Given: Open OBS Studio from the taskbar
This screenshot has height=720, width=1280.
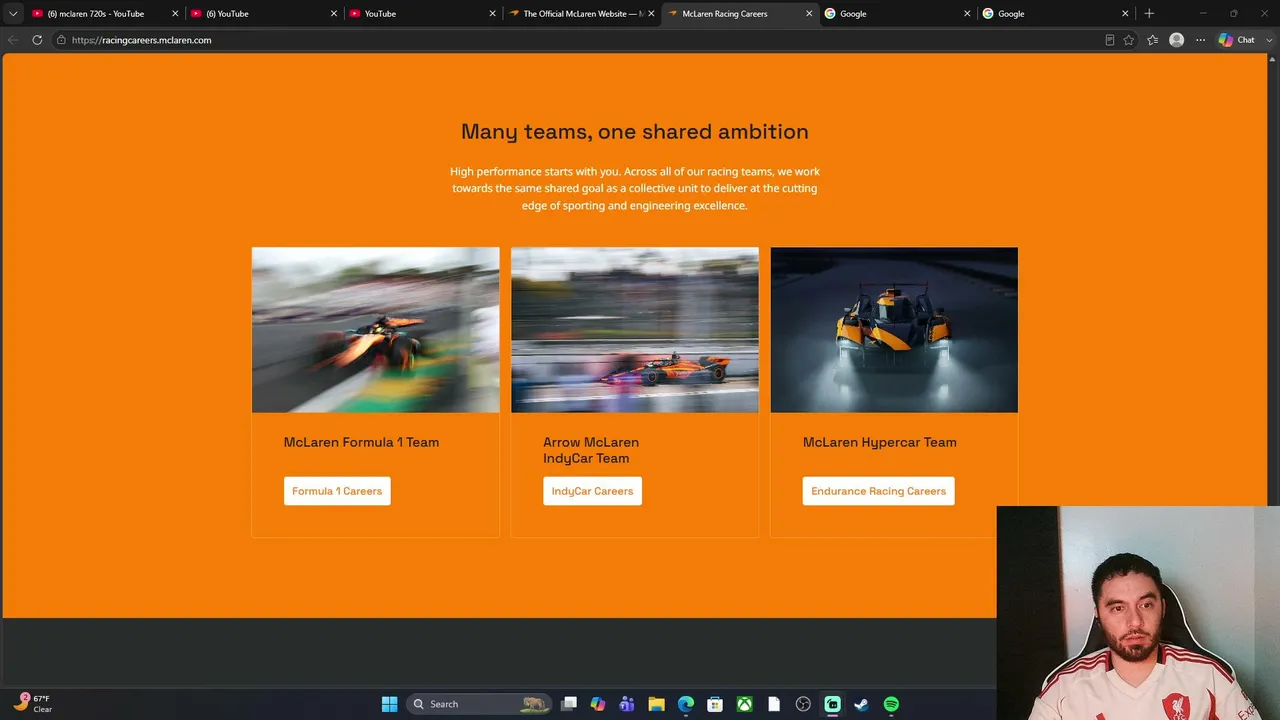Looking at the screenshot, I should 803,704.
